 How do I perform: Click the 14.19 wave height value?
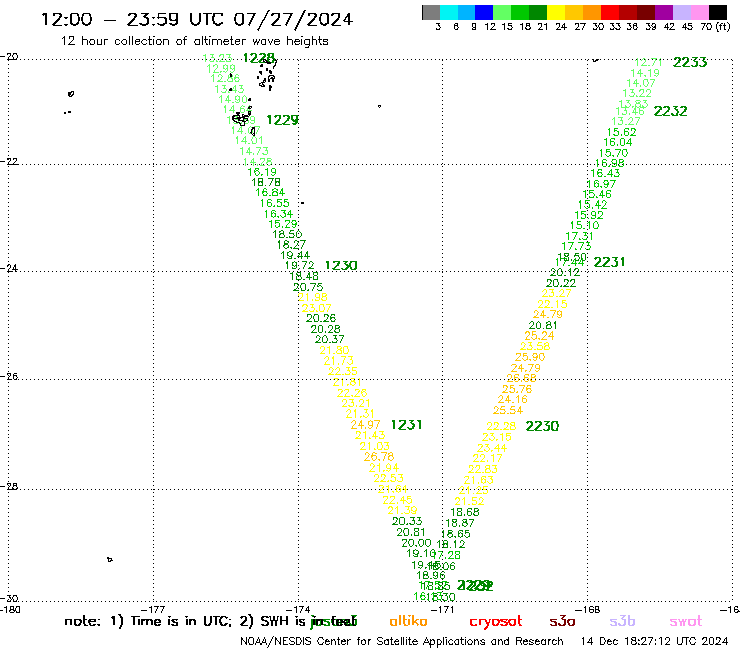[645, 73]
